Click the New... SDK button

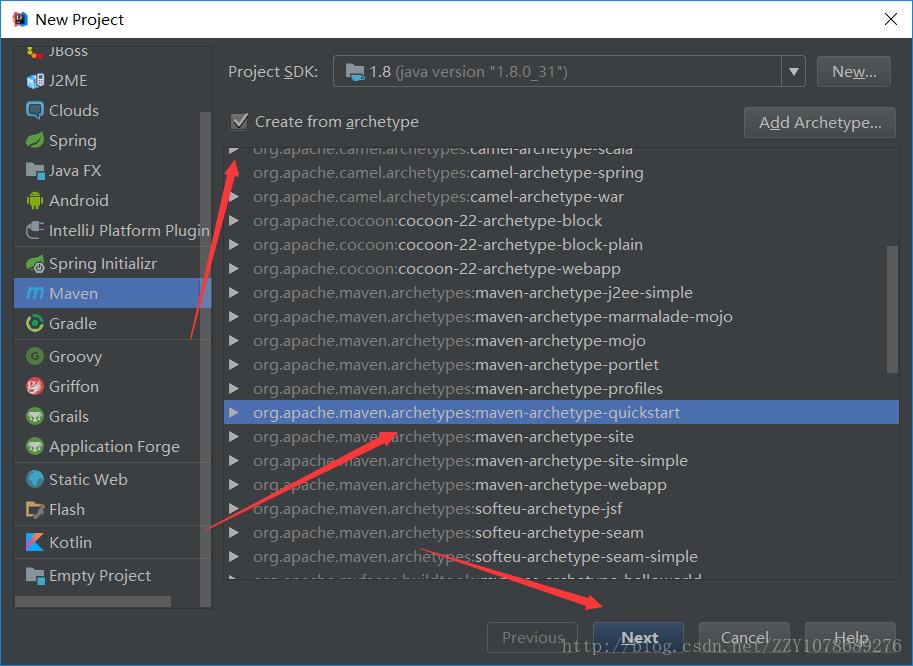854,72
